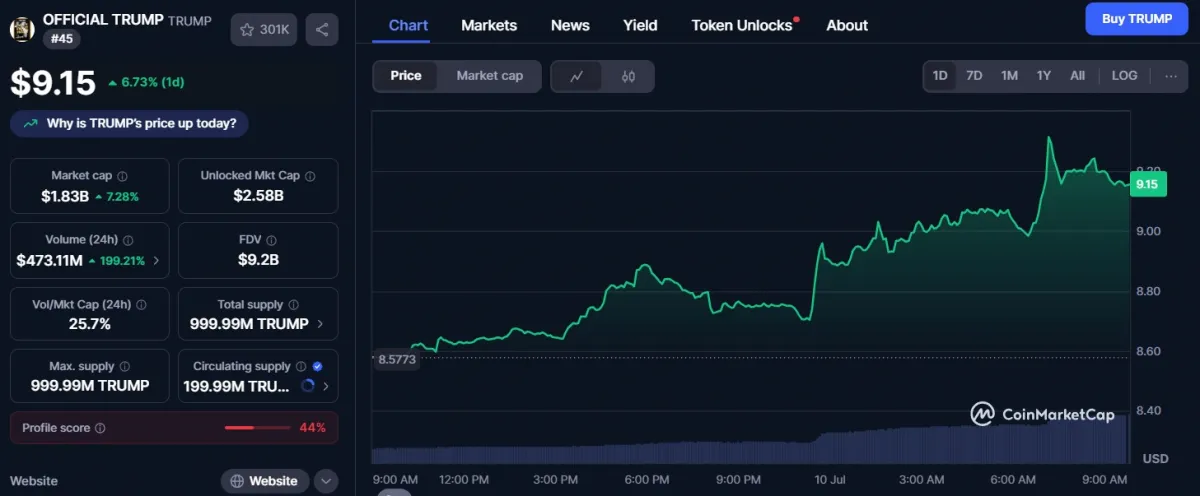Toggle LOG scale on the chart
This screenshot has width=1200, height=496.
[1124, 76]
